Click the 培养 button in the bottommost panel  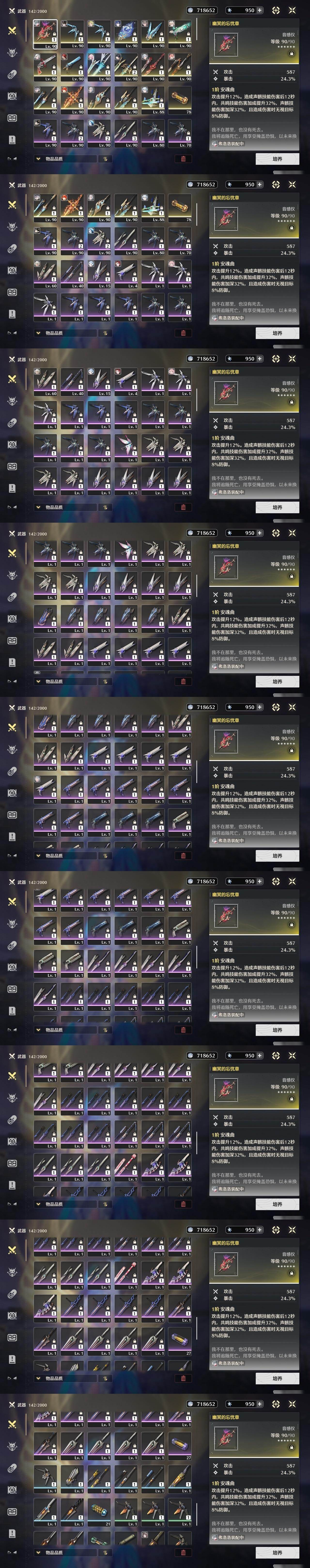[x=277, y=1553]
